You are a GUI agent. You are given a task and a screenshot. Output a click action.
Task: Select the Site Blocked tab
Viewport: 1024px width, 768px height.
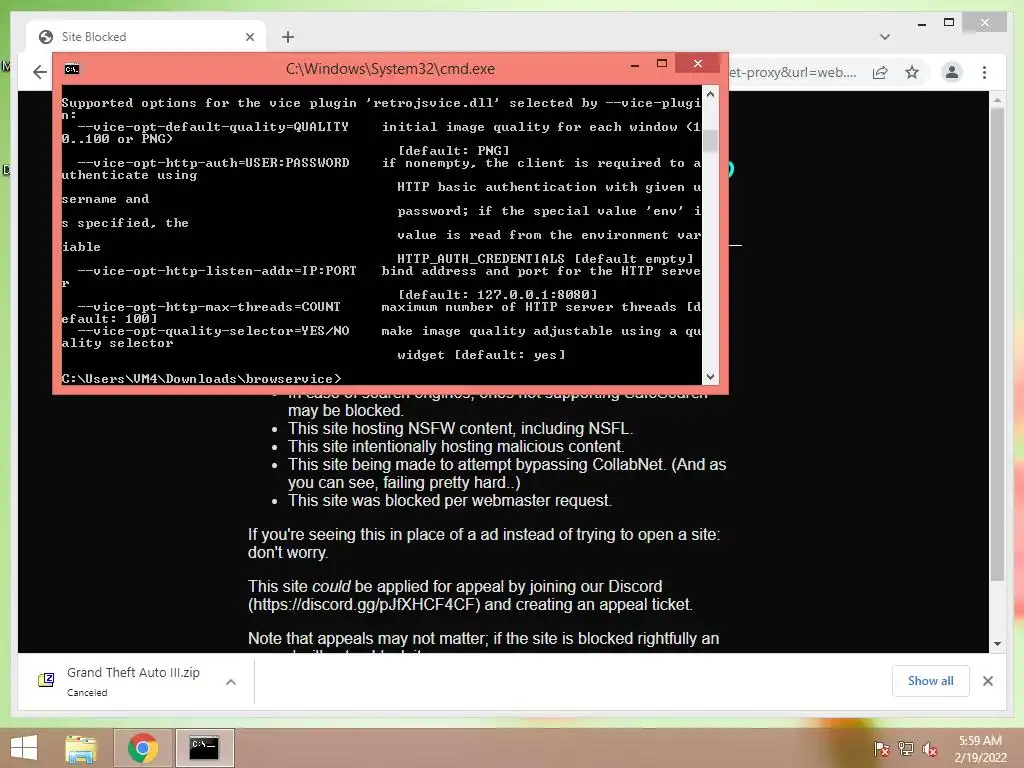coord(146,37)
